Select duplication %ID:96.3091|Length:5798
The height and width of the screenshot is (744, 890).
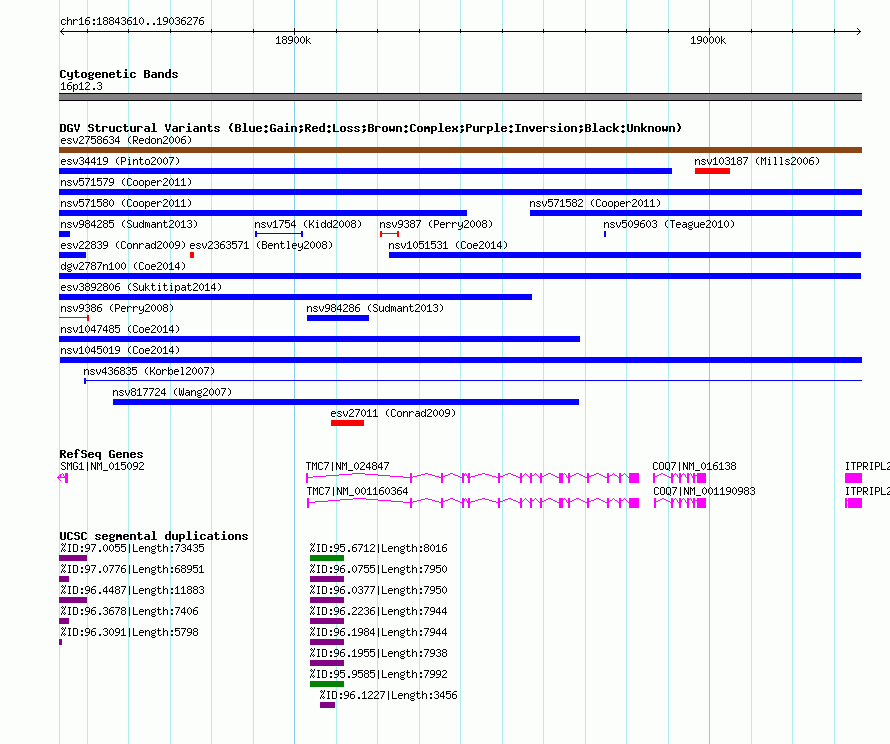coord(129,632)
